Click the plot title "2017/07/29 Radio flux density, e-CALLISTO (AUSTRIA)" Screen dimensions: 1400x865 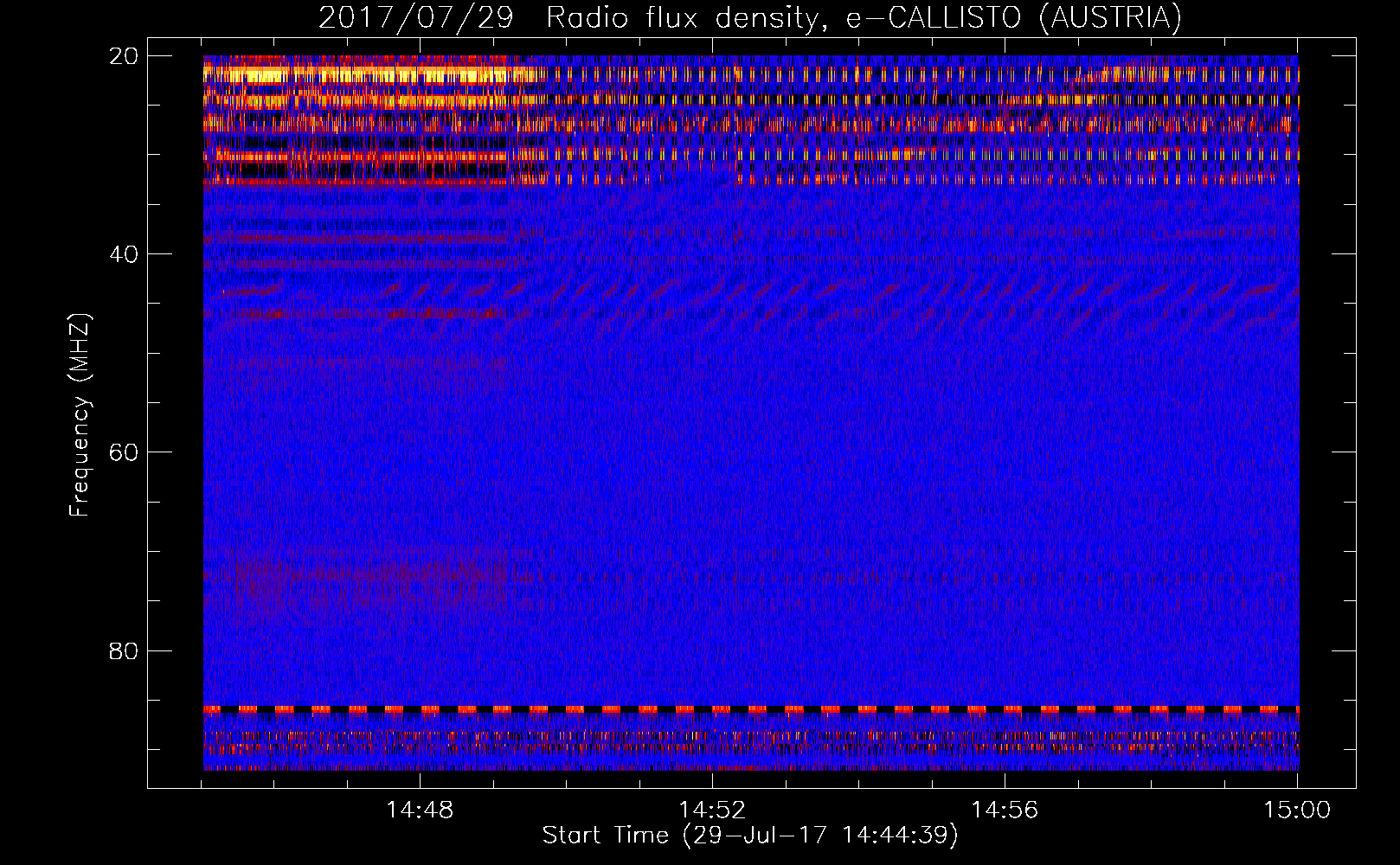point(749,17)
